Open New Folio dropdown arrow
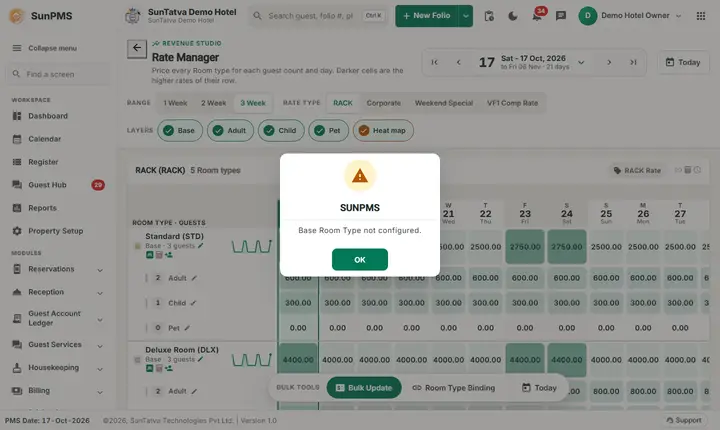Image resolution: width=720 pixels, height=430 pixels. [466, 16]
